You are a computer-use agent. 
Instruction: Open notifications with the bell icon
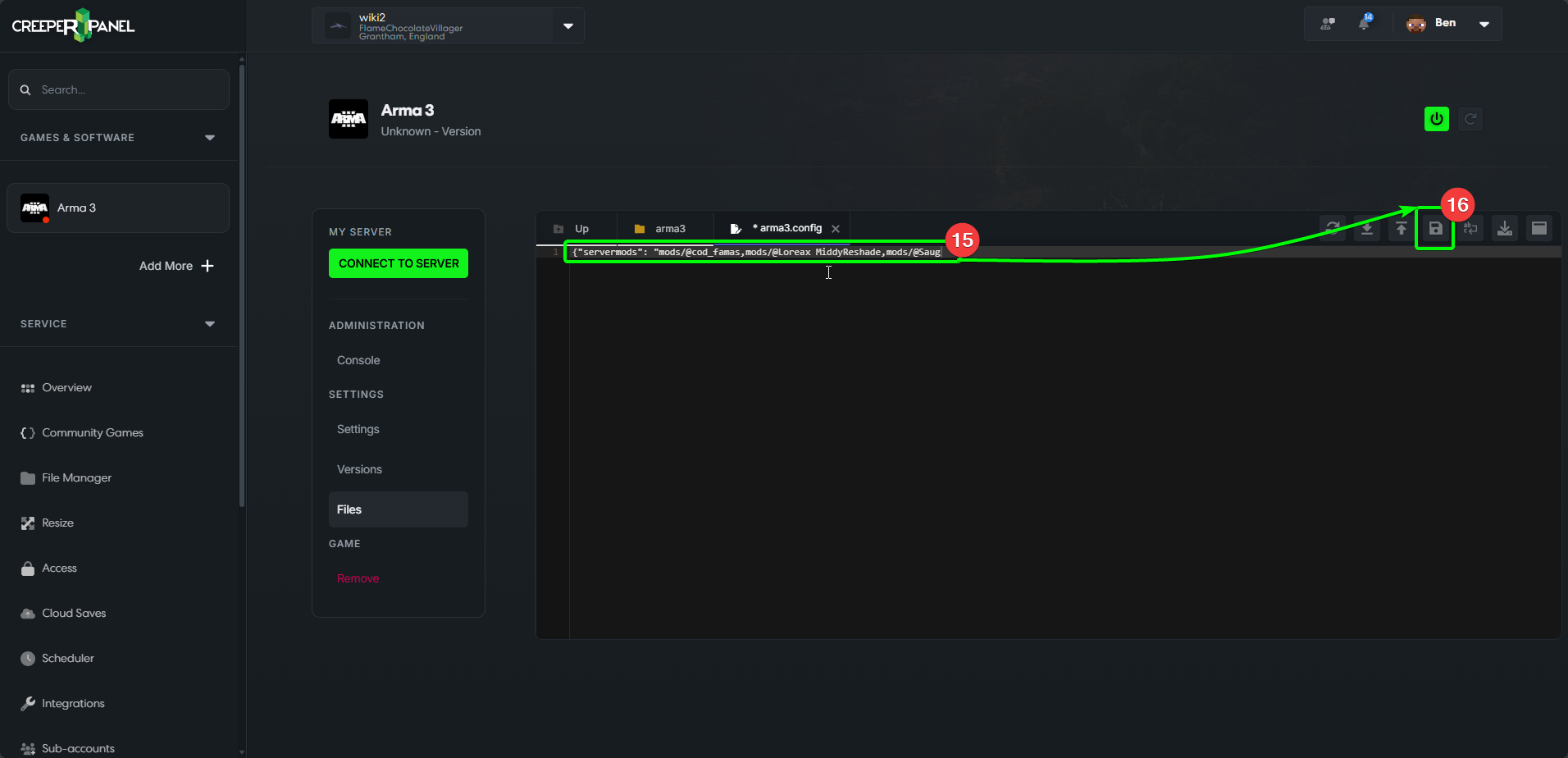point(1365,24)
